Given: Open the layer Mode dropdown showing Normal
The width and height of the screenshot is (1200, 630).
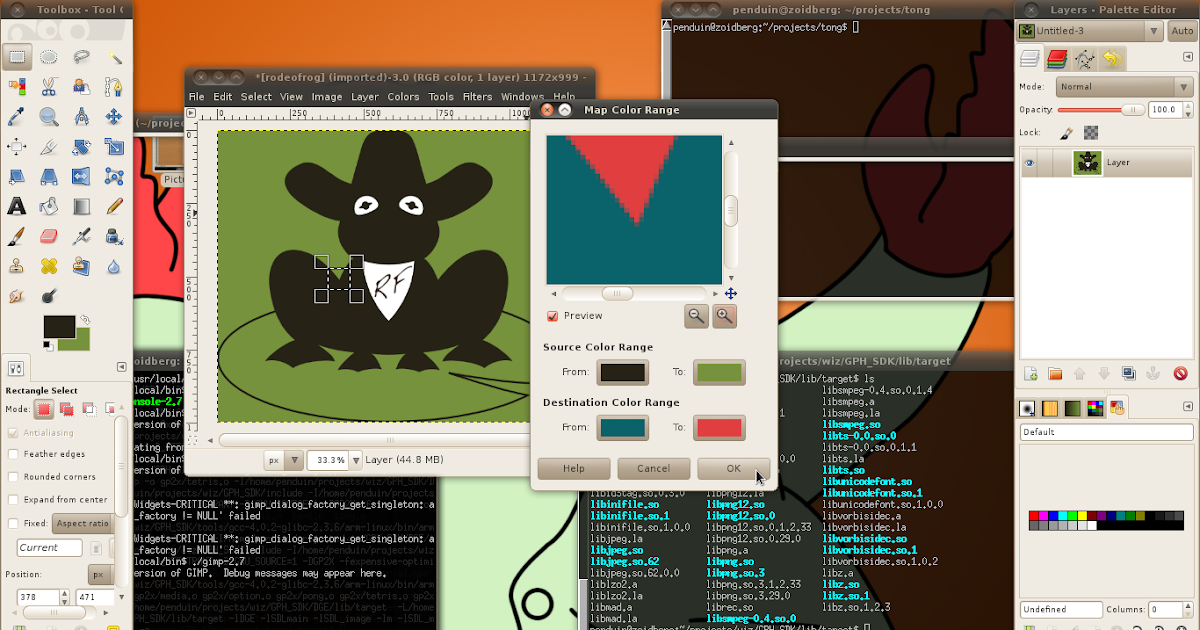Looking at the screenshot, I should (x=1124, y=86).
